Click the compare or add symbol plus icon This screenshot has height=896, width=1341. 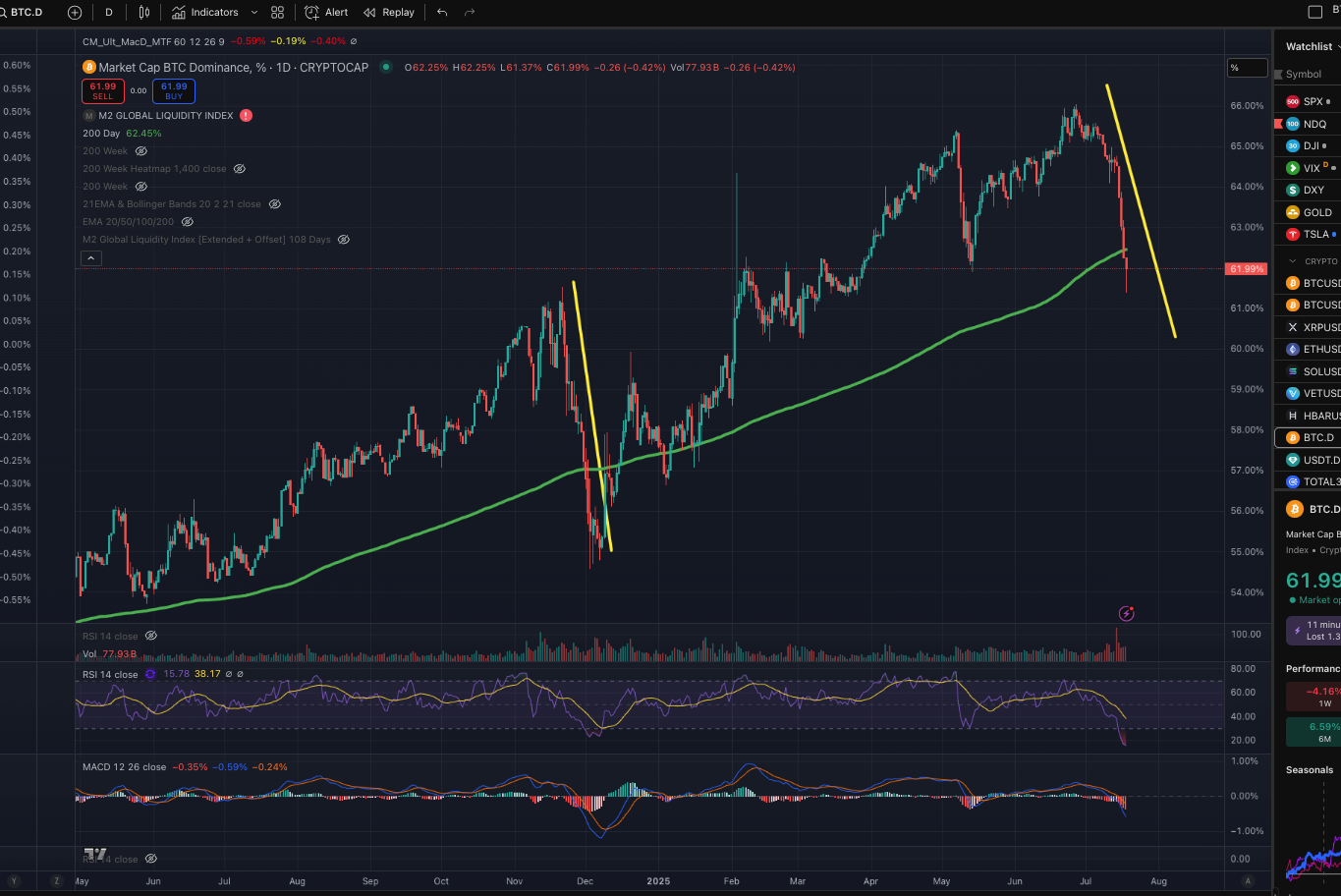(x=75, y=12)
